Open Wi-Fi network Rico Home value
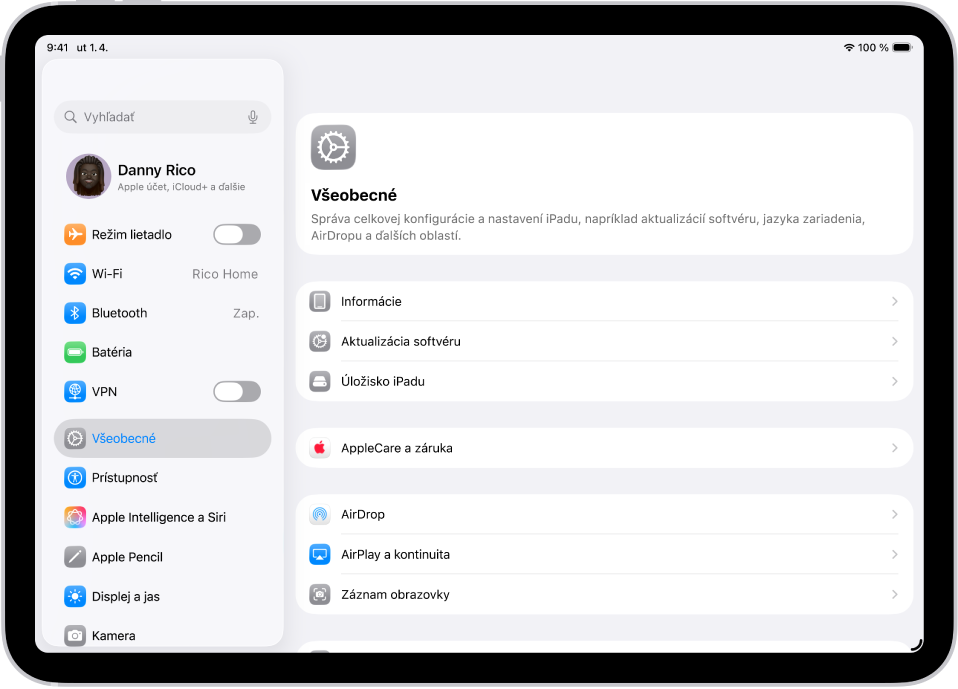Viewport: 958px width, 689px height. (225, 274)
